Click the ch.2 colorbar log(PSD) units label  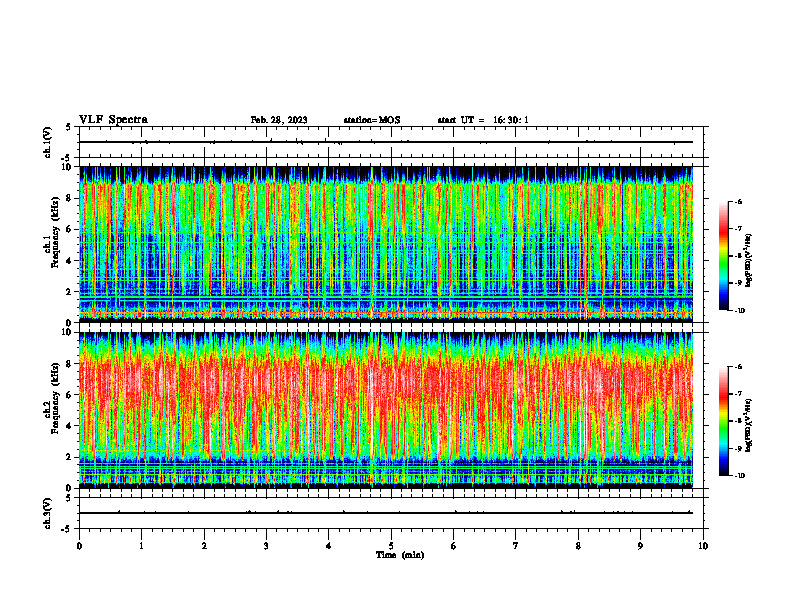(x=749, y=425)
